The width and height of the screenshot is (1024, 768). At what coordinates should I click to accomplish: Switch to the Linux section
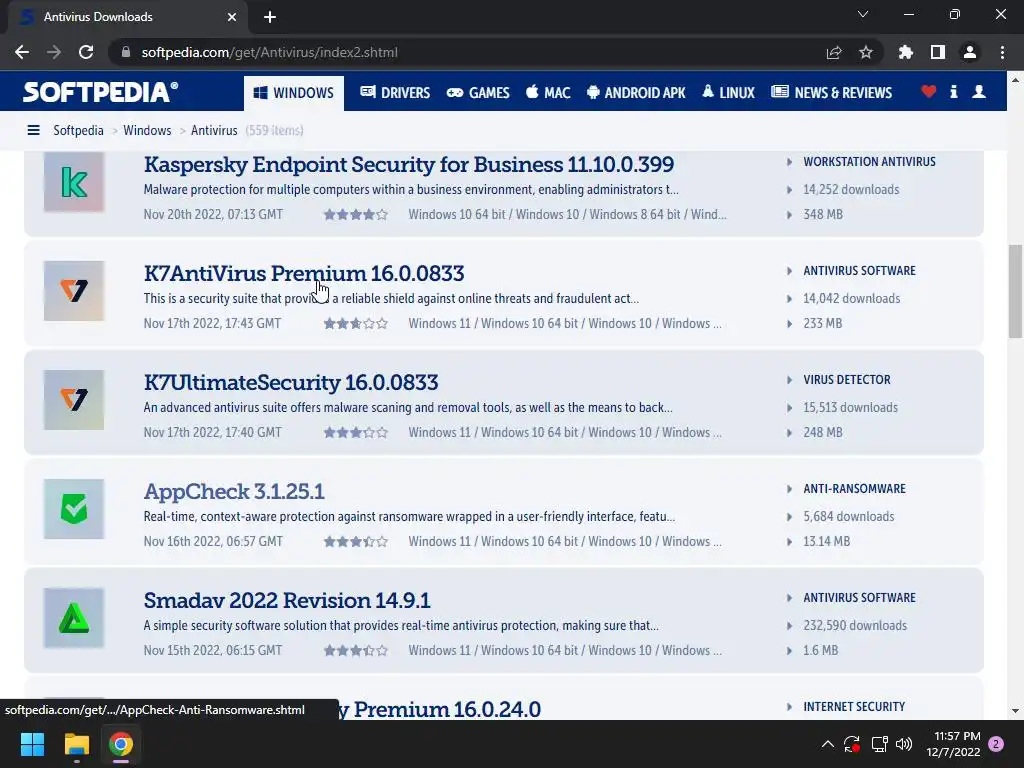pos(729,93)
